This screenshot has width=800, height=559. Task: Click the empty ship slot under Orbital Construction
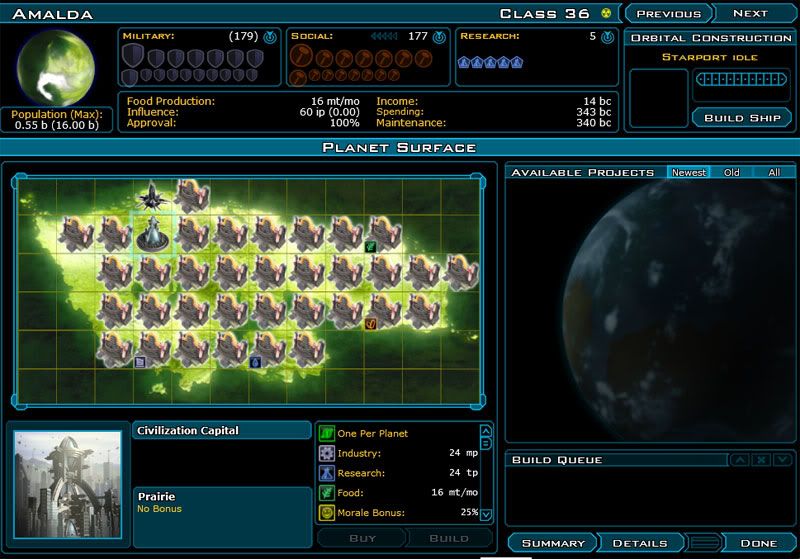point(658,98)
